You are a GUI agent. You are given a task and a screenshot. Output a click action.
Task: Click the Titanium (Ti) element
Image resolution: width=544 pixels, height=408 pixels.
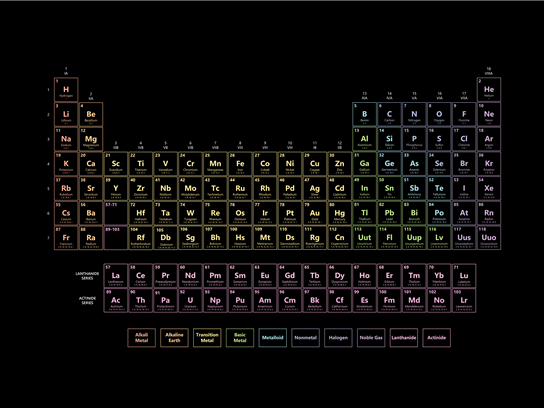click(141, 164)
